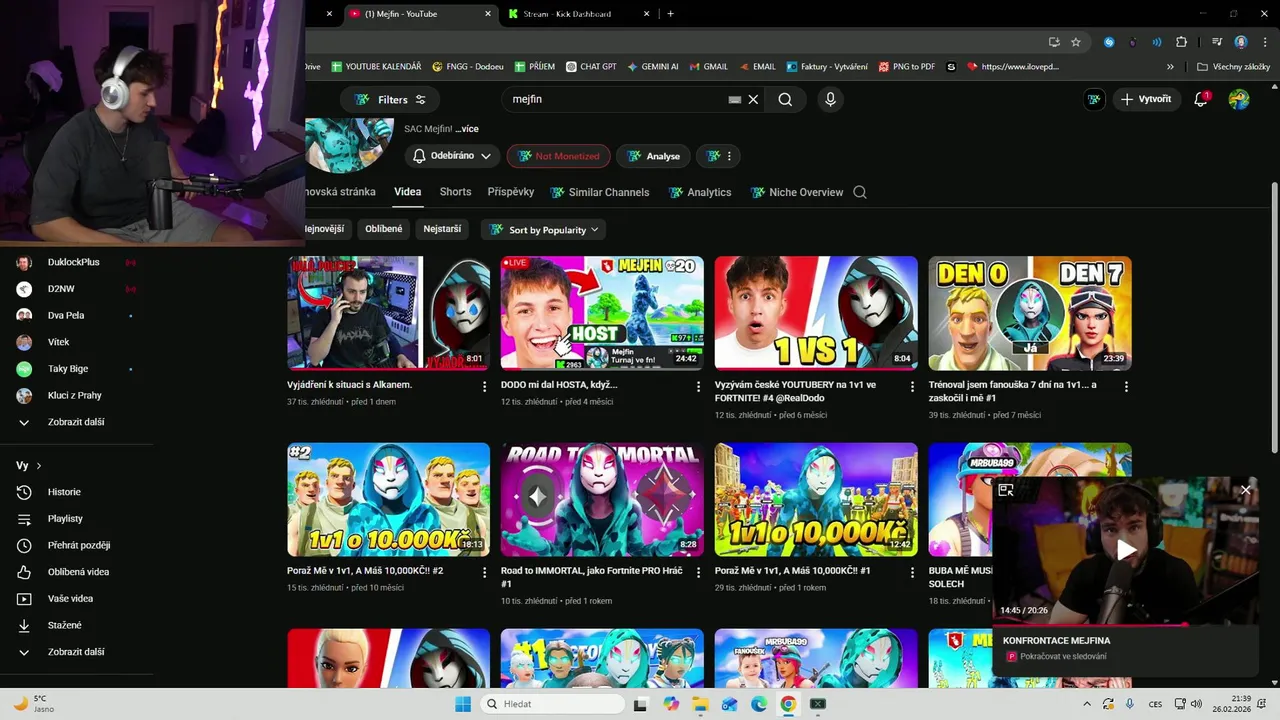Expand Zobrazit další under the Vy section

(76, 652)
